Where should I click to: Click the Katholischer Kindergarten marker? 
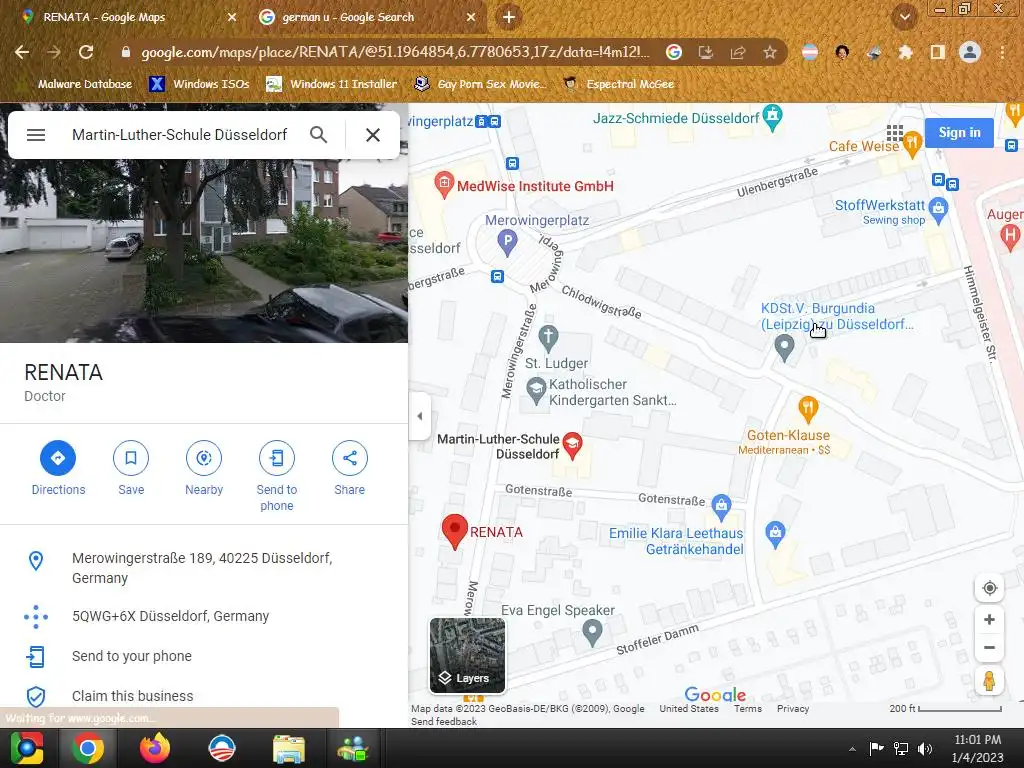(536, 390)
